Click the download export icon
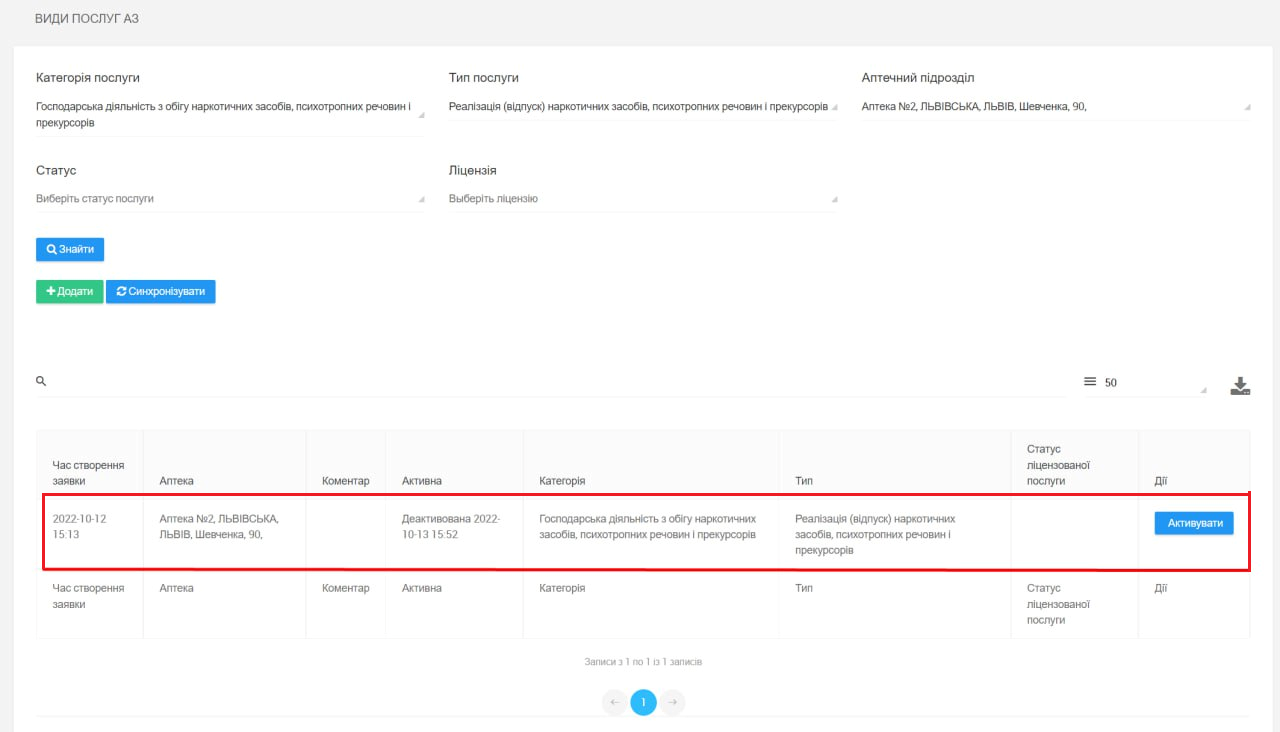 click(1240, 386)
